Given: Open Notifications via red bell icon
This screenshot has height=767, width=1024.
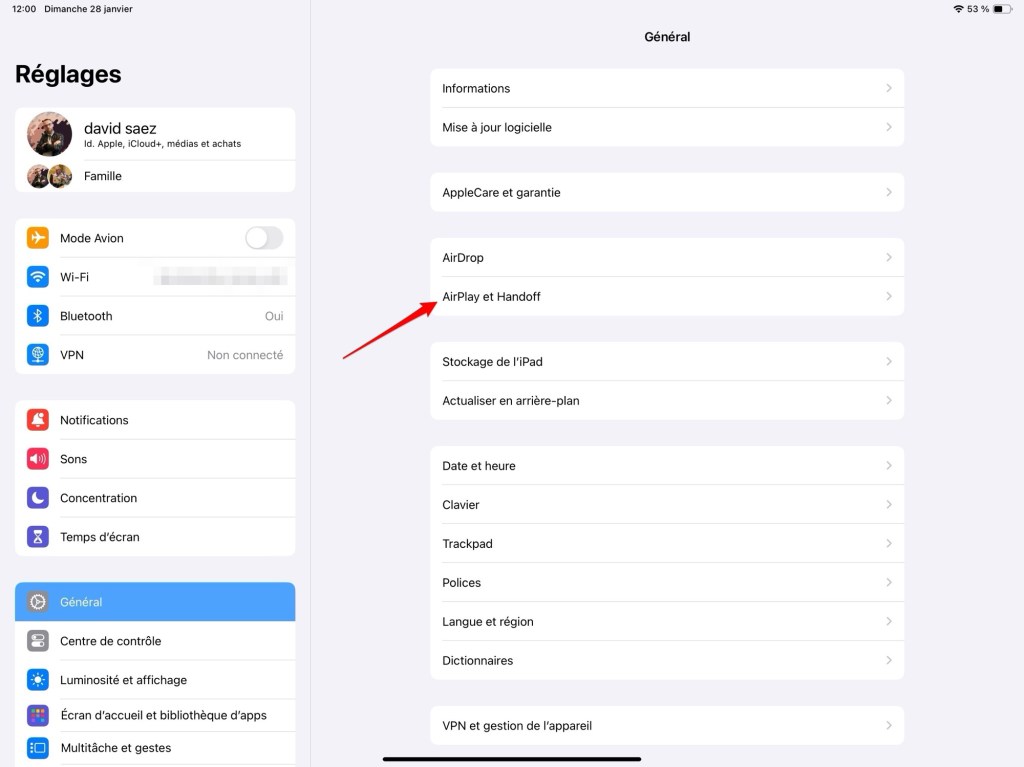Looking at the screenshot, I should (38, 420).
